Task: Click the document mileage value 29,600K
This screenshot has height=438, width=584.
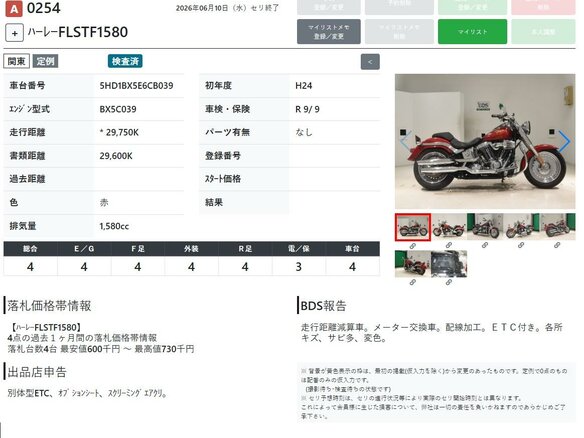Action: pos(116,156)
